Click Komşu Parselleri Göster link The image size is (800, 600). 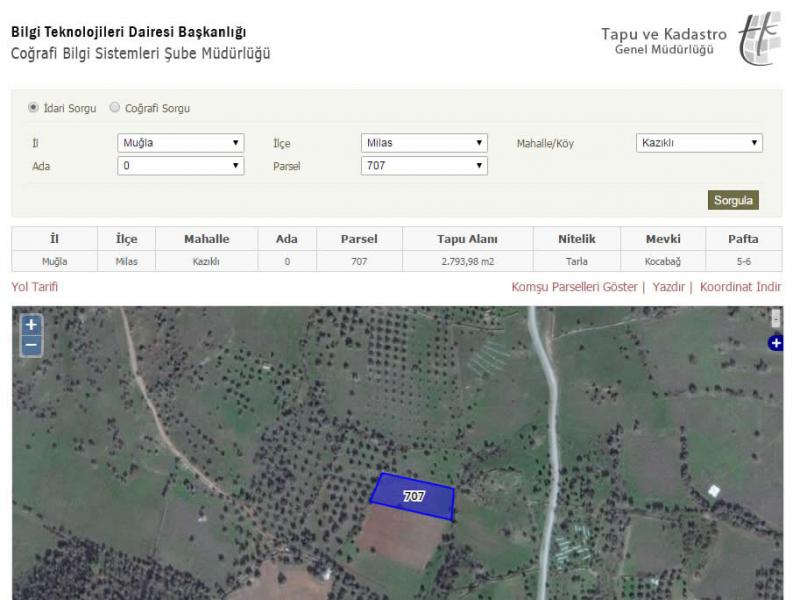tap(574, 287)
